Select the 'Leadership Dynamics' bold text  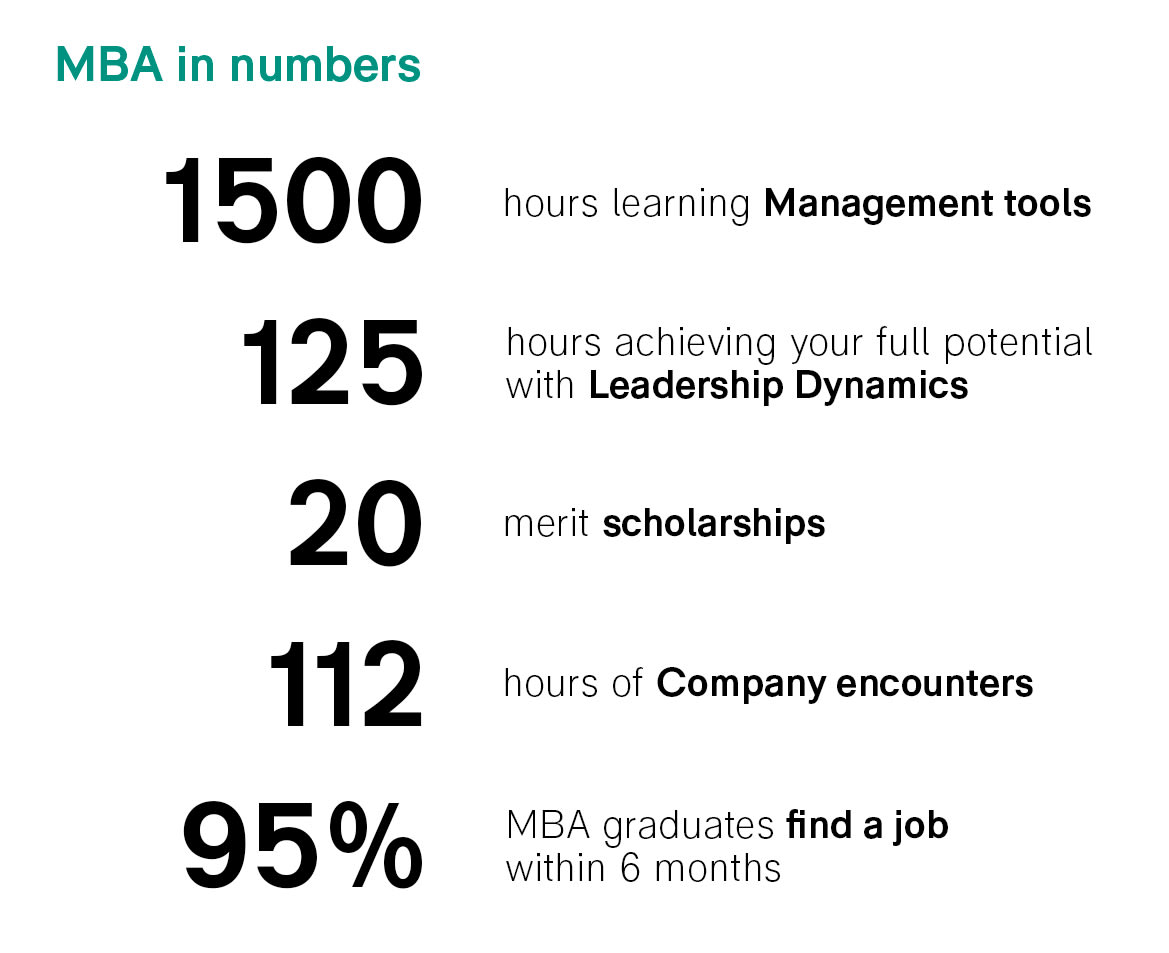778,386
